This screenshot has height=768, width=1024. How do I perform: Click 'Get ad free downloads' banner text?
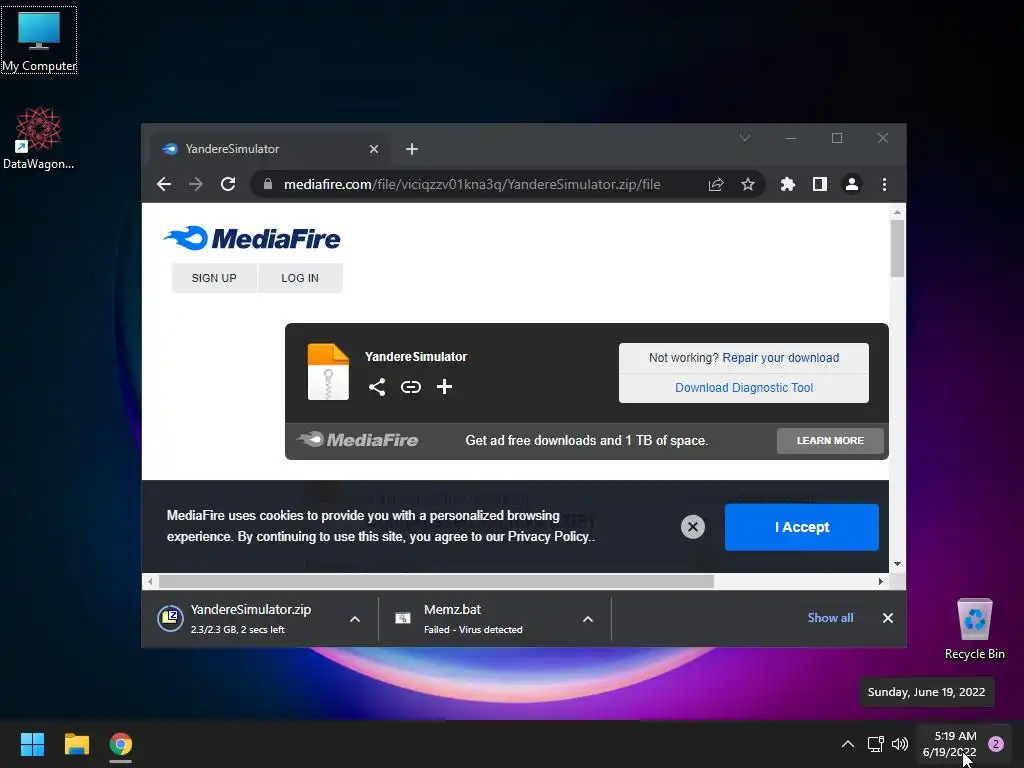(586, 441)
